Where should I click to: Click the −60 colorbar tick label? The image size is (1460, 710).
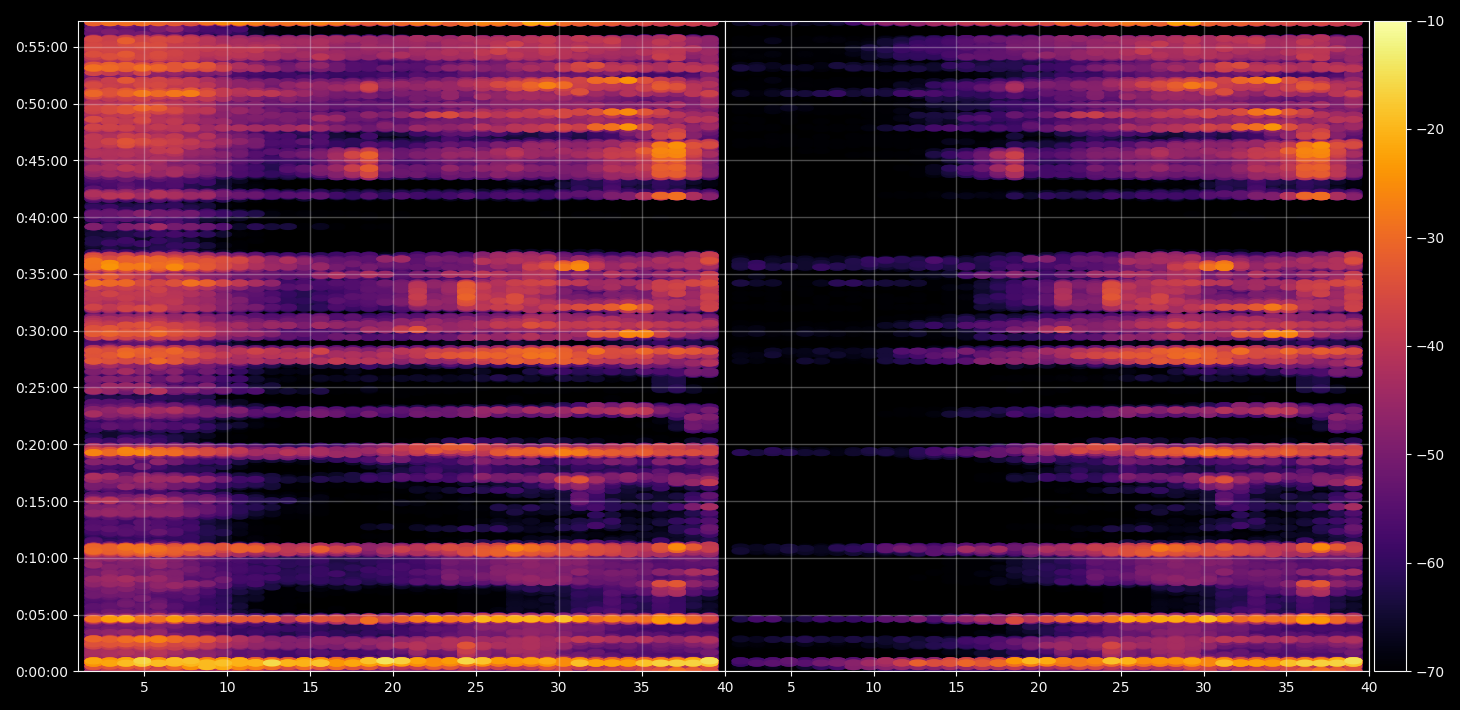pos(1428,563)
